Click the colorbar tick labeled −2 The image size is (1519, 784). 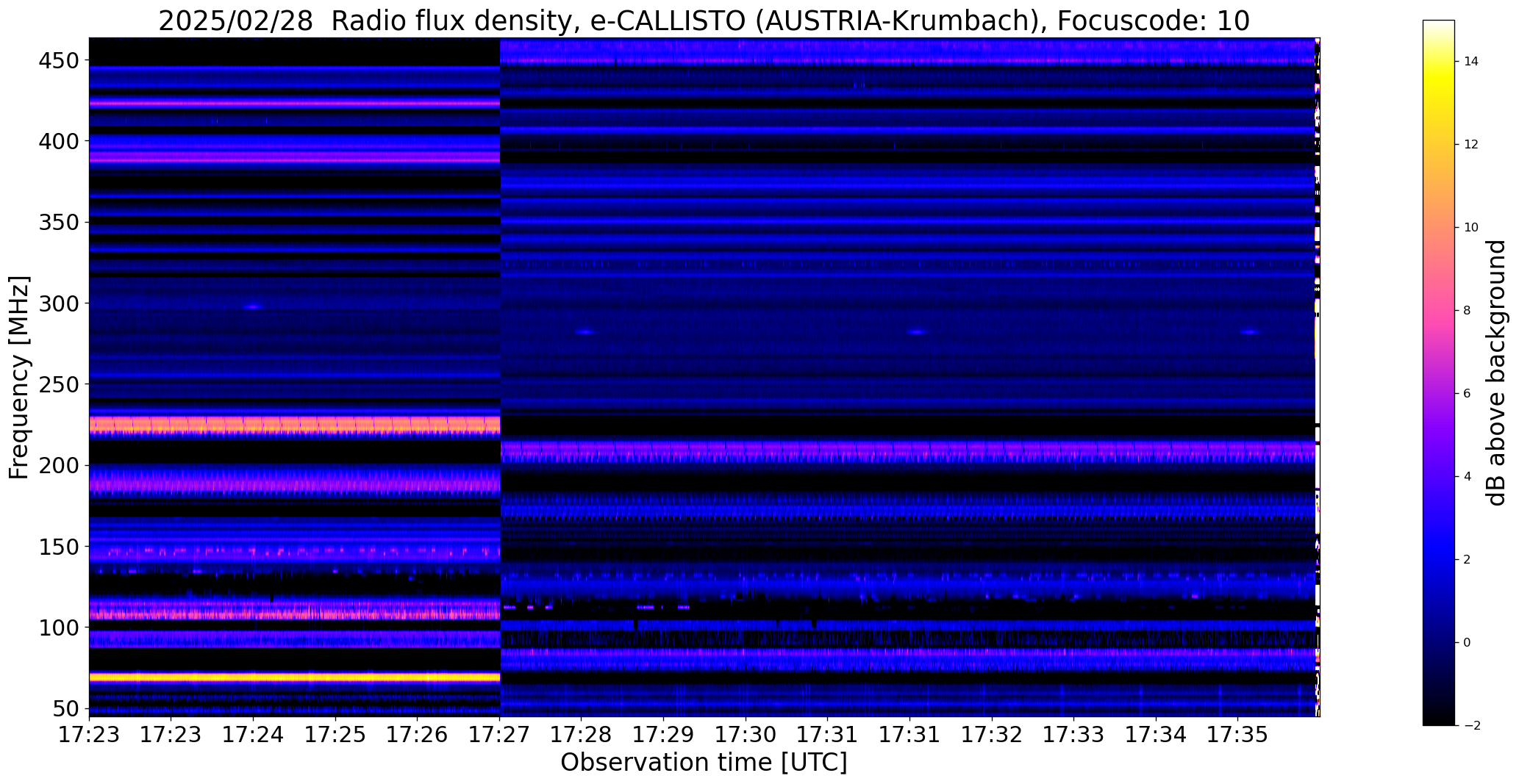tap(1471, 725)
